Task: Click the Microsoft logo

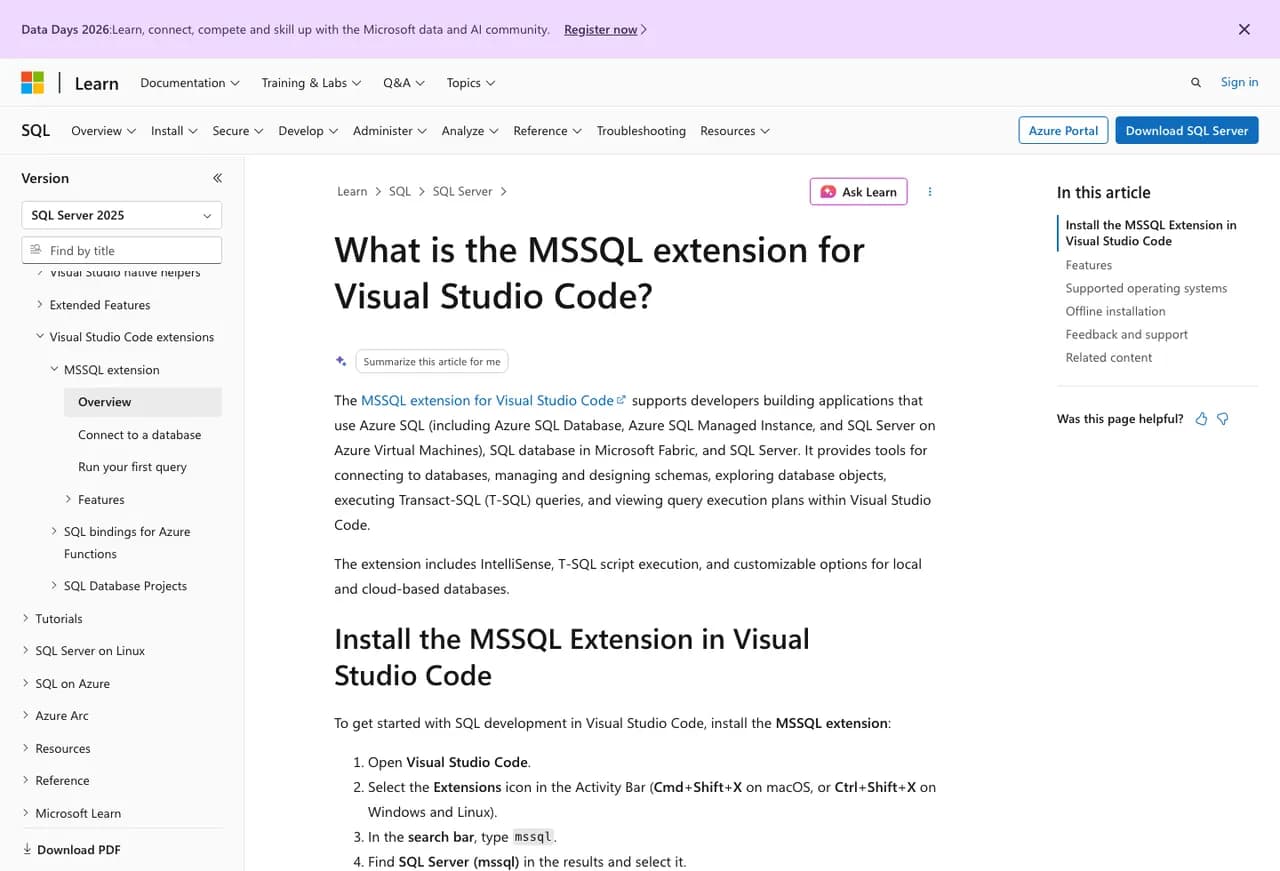Action: pos(33,83)
